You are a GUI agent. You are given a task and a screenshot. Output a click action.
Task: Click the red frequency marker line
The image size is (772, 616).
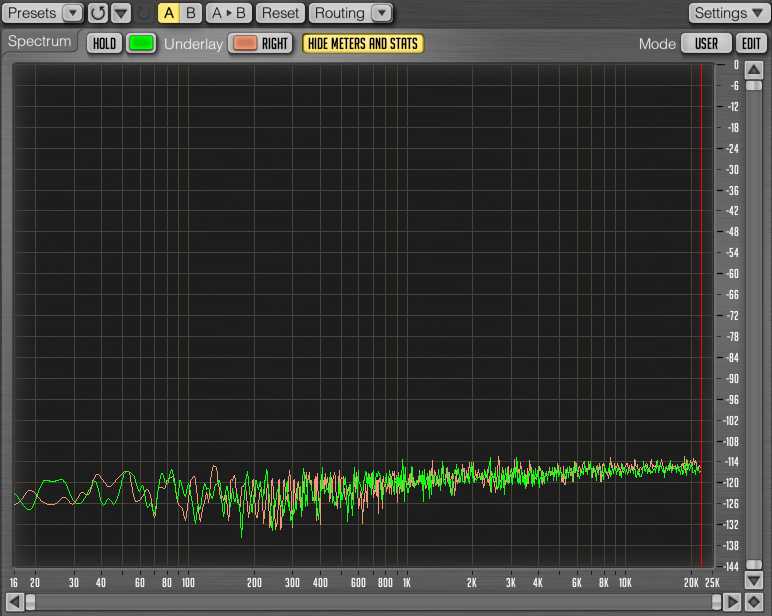pyautogui.click(x=702, y=315)
